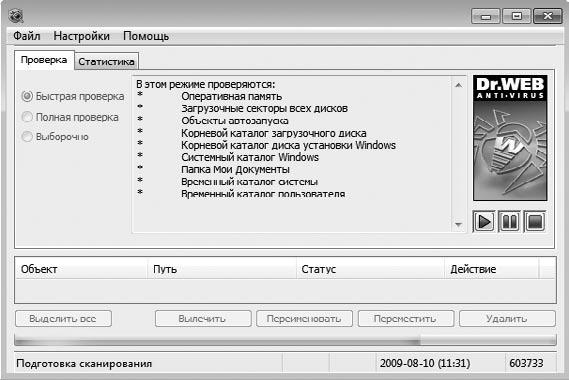Click the Удалить button

click(507, 319)
